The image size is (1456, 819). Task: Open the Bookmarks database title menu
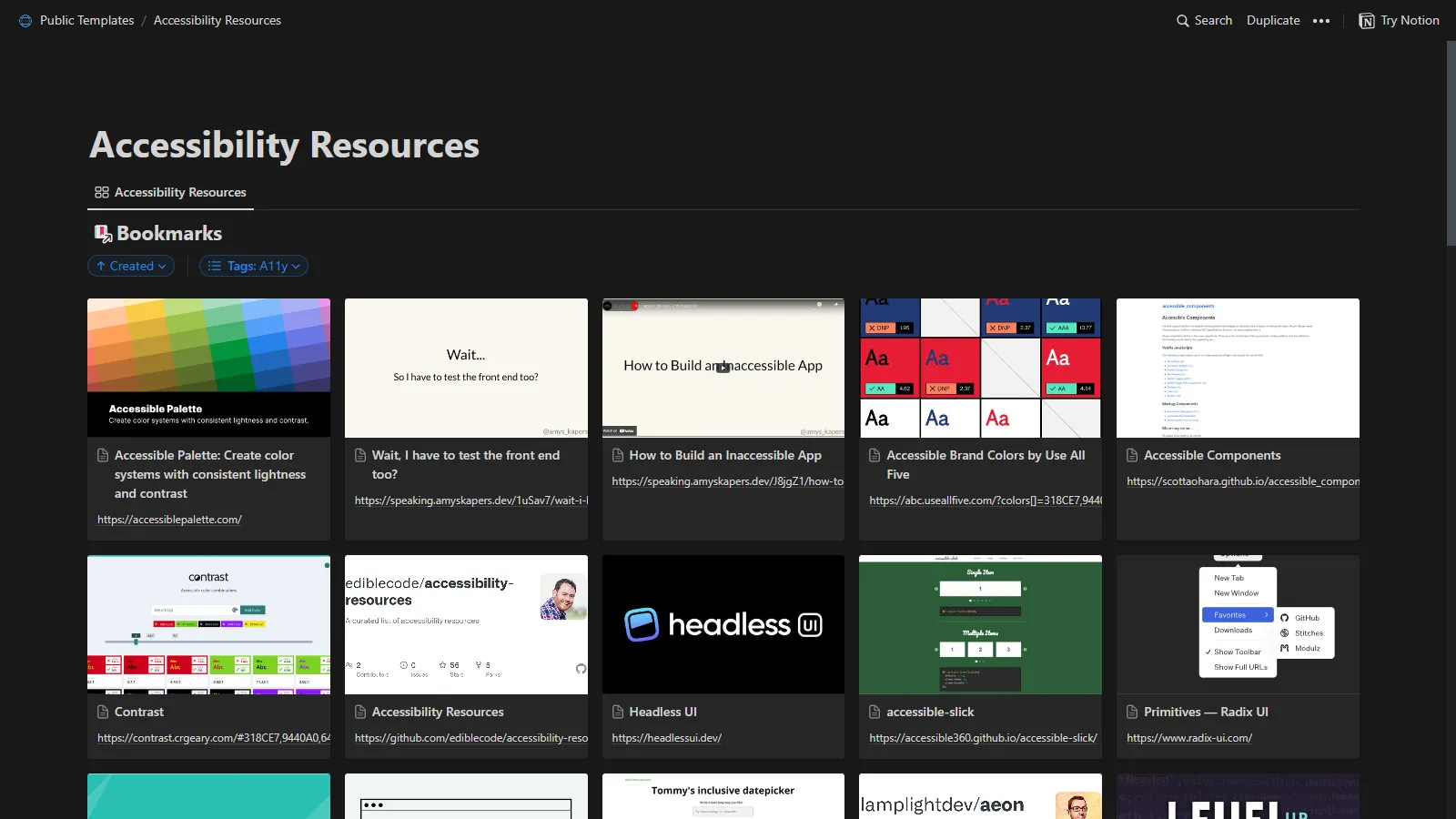[x=169, y=234]
